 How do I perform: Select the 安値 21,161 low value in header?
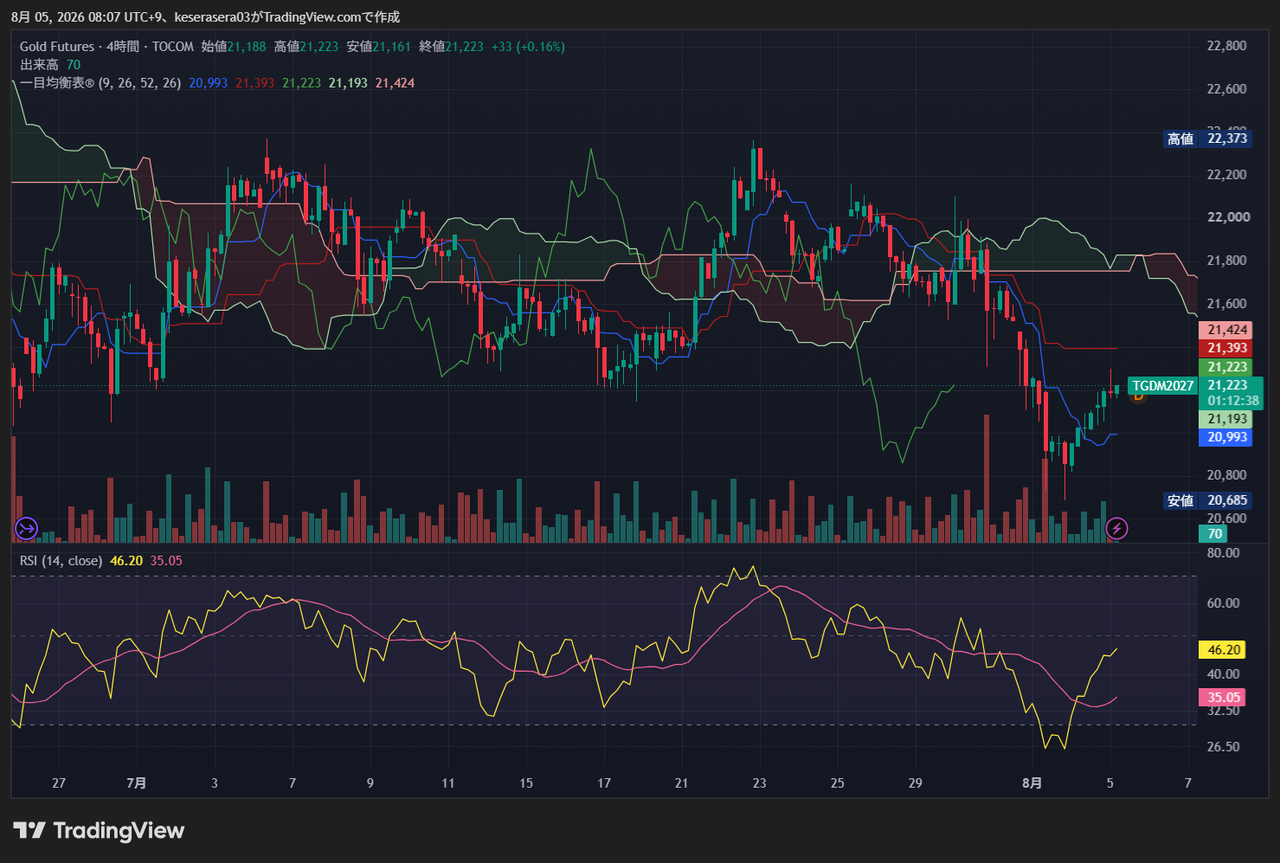379,47
